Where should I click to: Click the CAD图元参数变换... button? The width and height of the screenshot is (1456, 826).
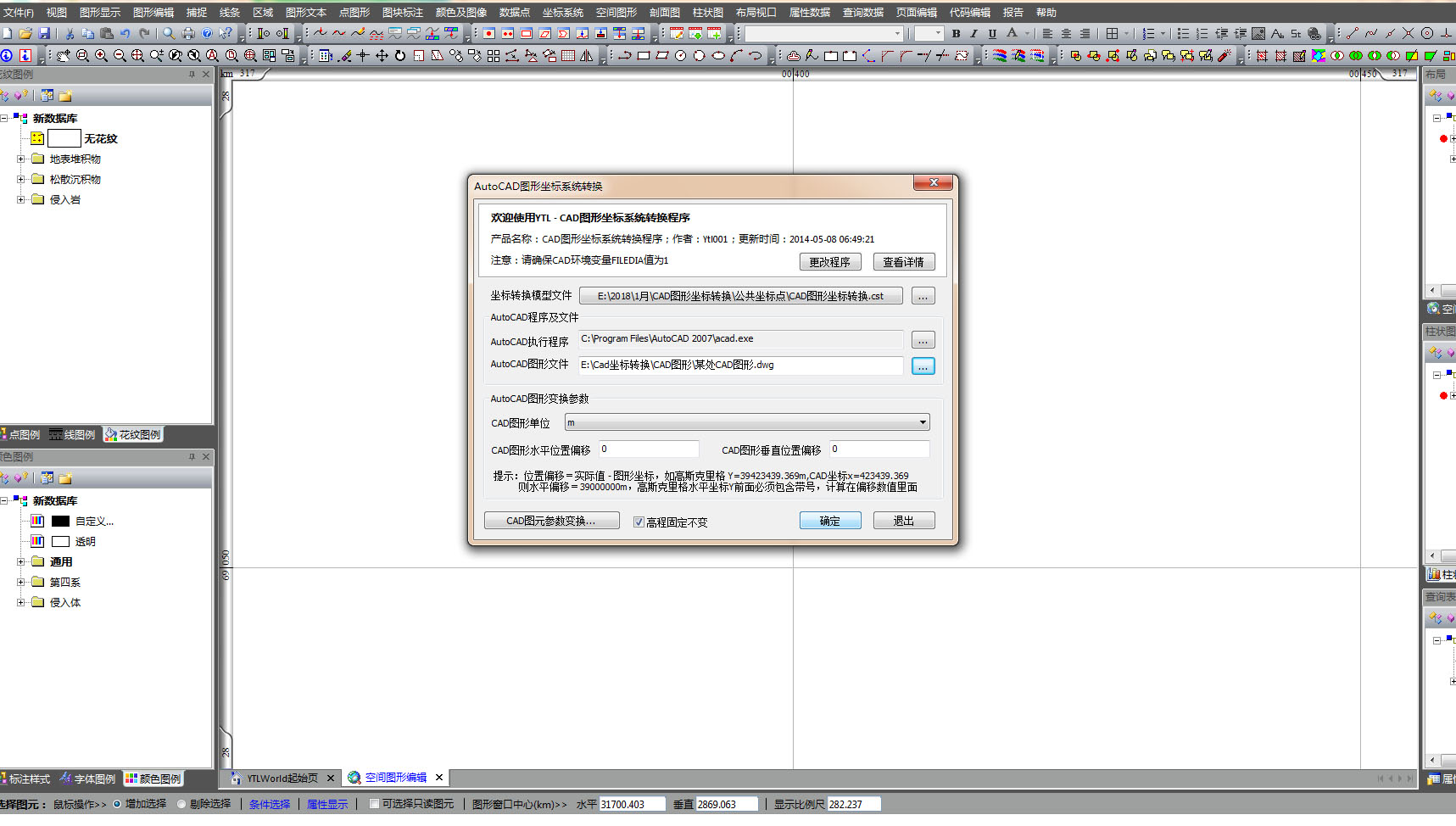tap(551, 521)
